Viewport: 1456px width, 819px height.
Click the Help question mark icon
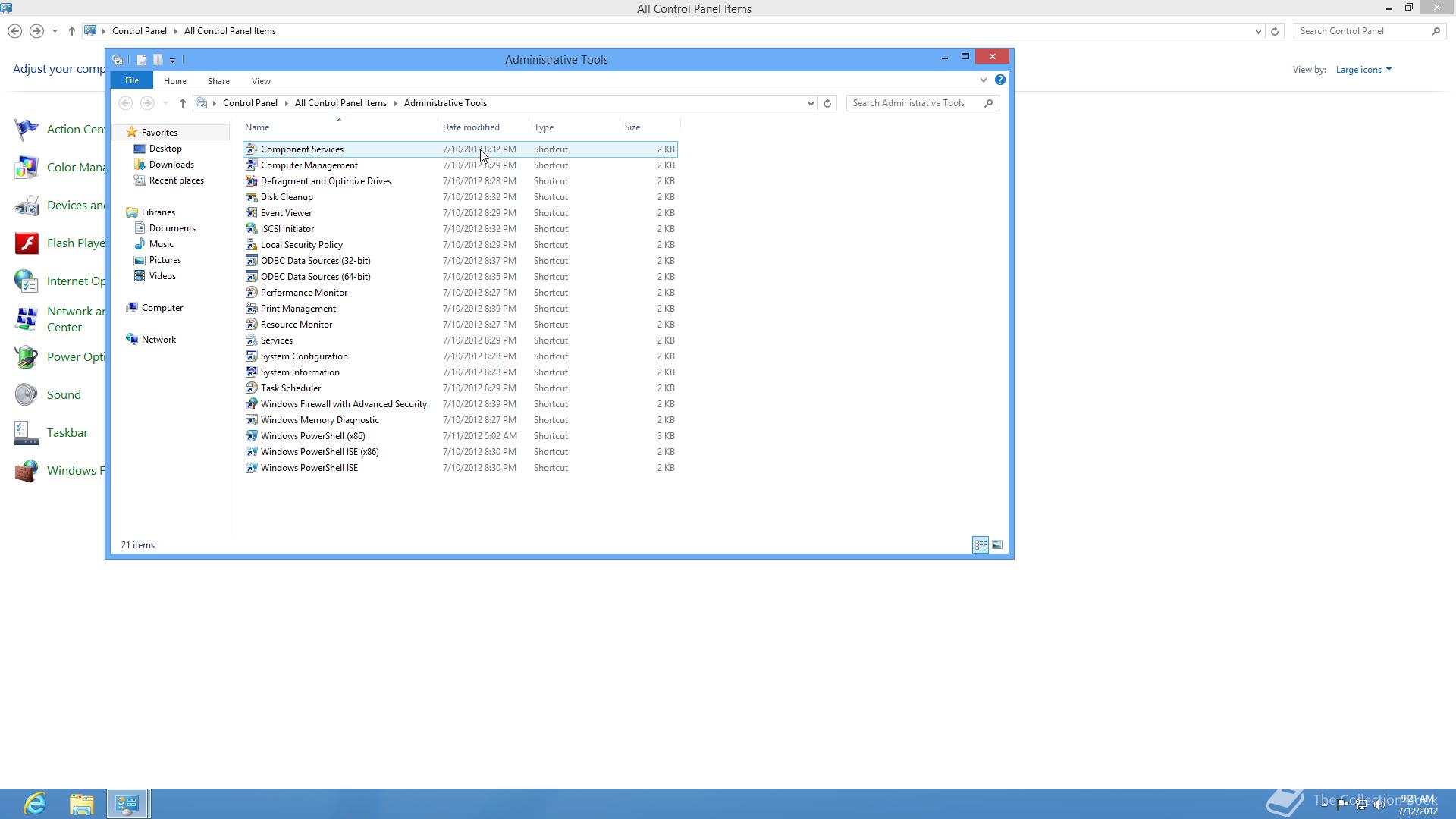999,80
